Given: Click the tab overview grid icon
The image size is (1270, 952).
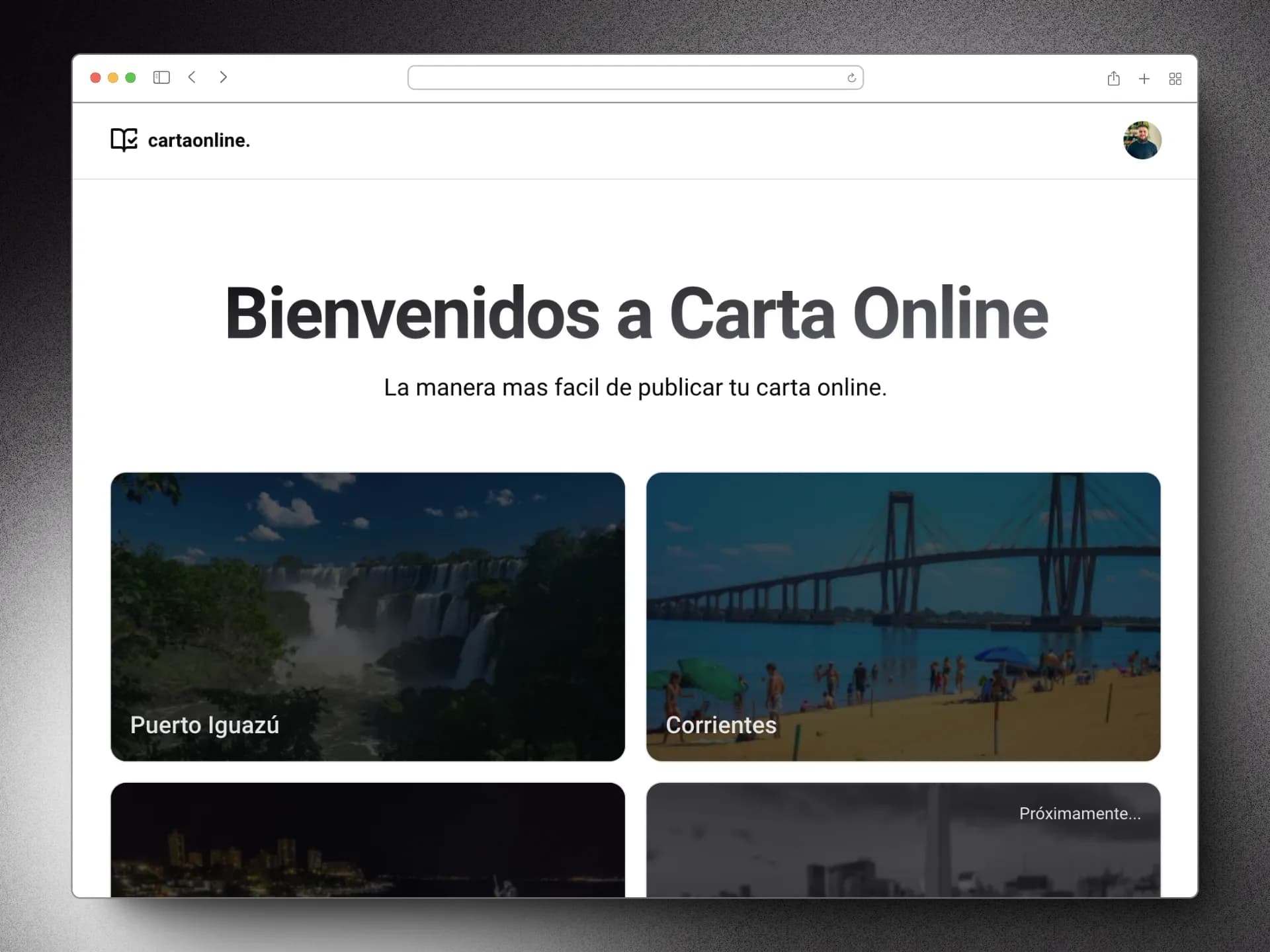Looking at the screenshot, I should [1175, 79].
